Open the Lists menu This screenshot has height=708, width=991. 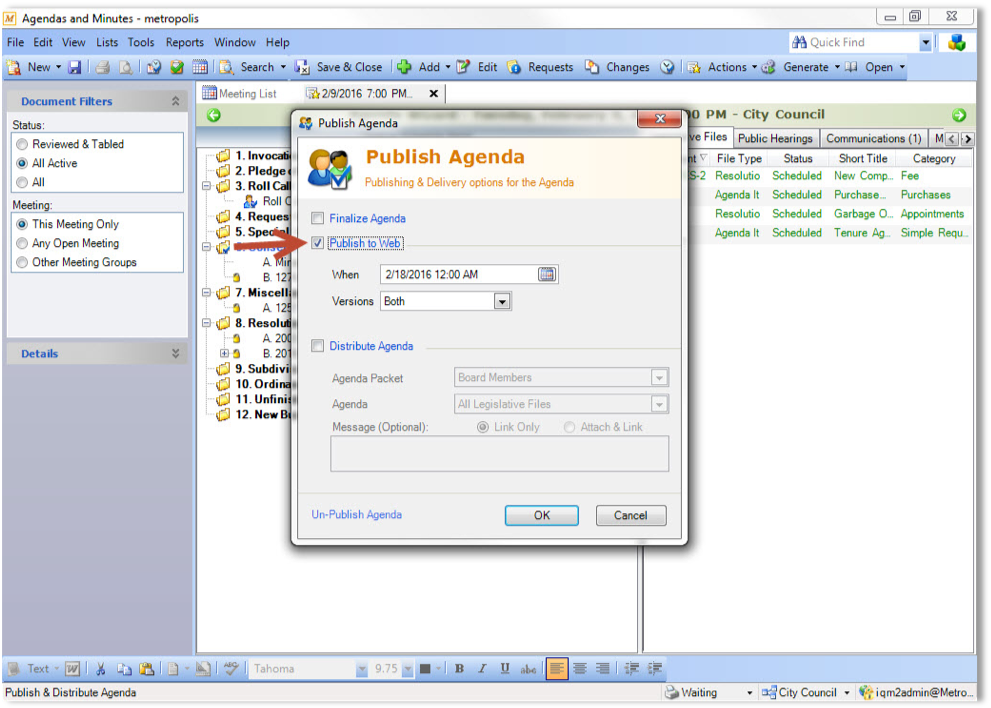point(107,42)
